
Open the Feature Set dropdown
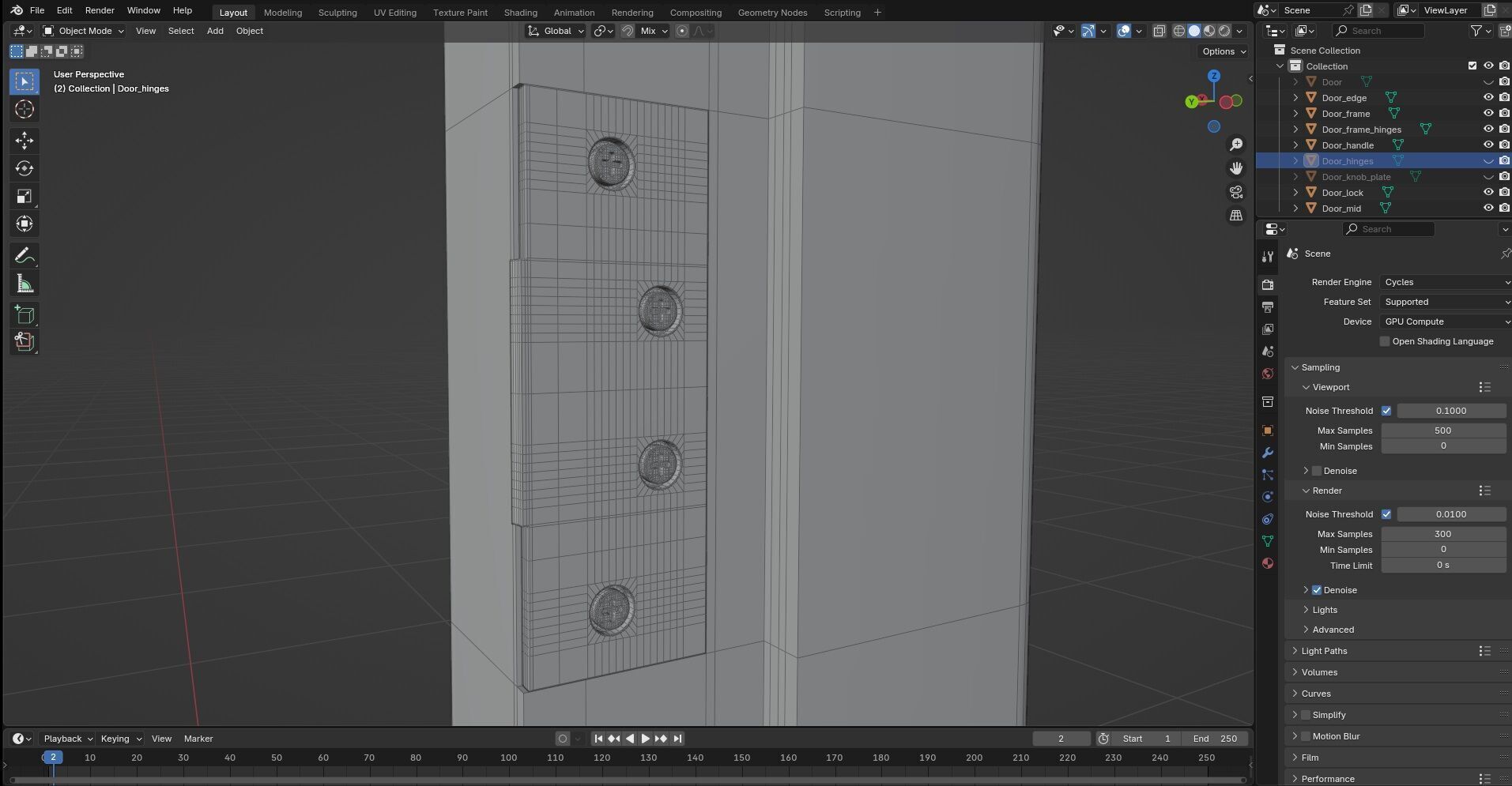[x=1446, y=302]
